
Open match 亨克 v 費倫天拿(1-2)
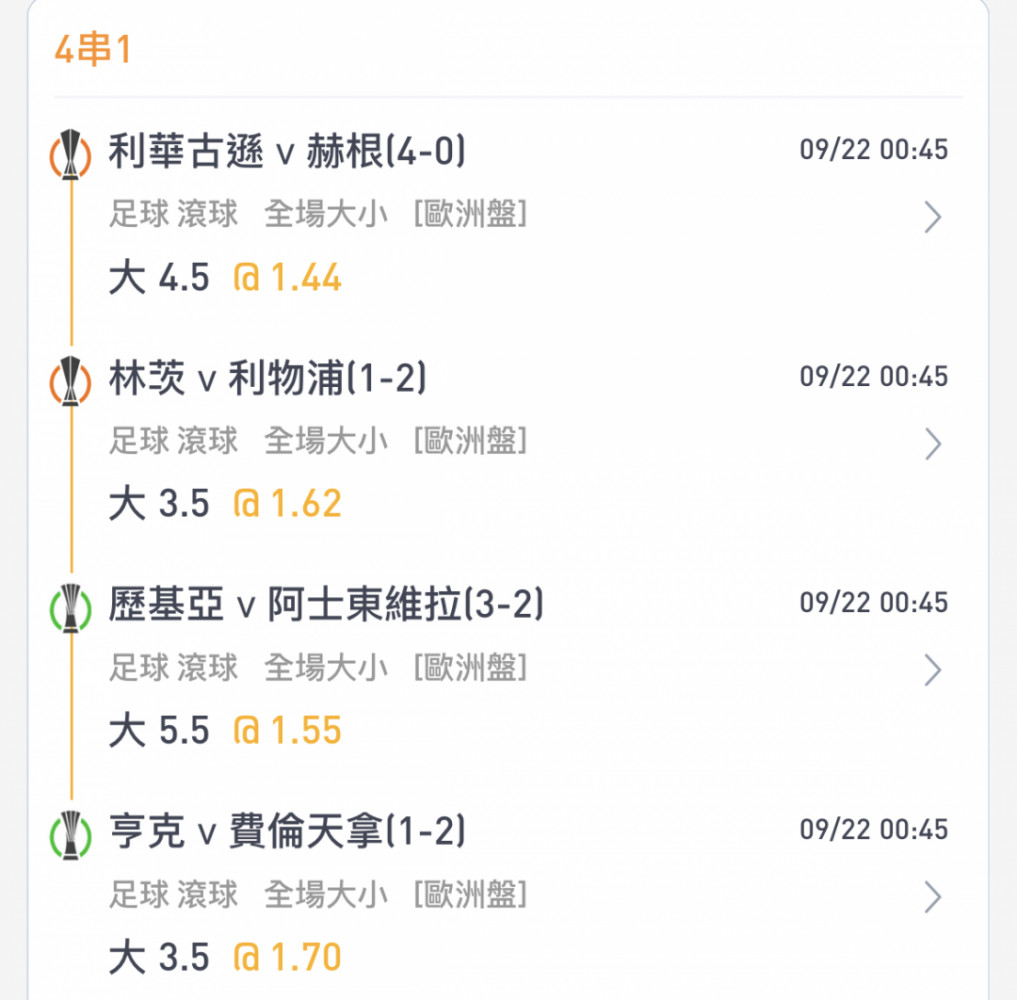coord(287,831)
